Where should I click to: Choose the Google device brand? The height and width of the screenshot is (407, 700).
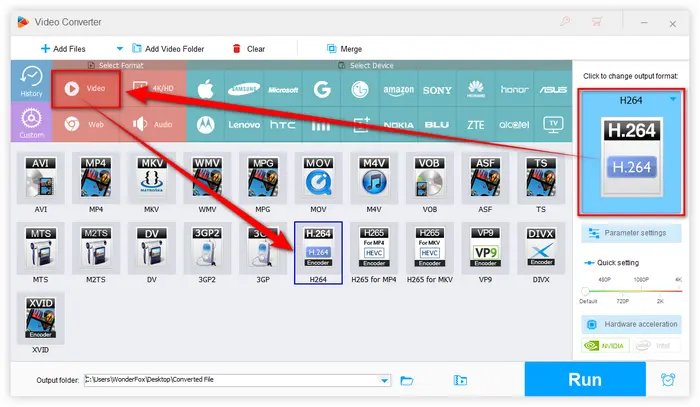[321, 89]
